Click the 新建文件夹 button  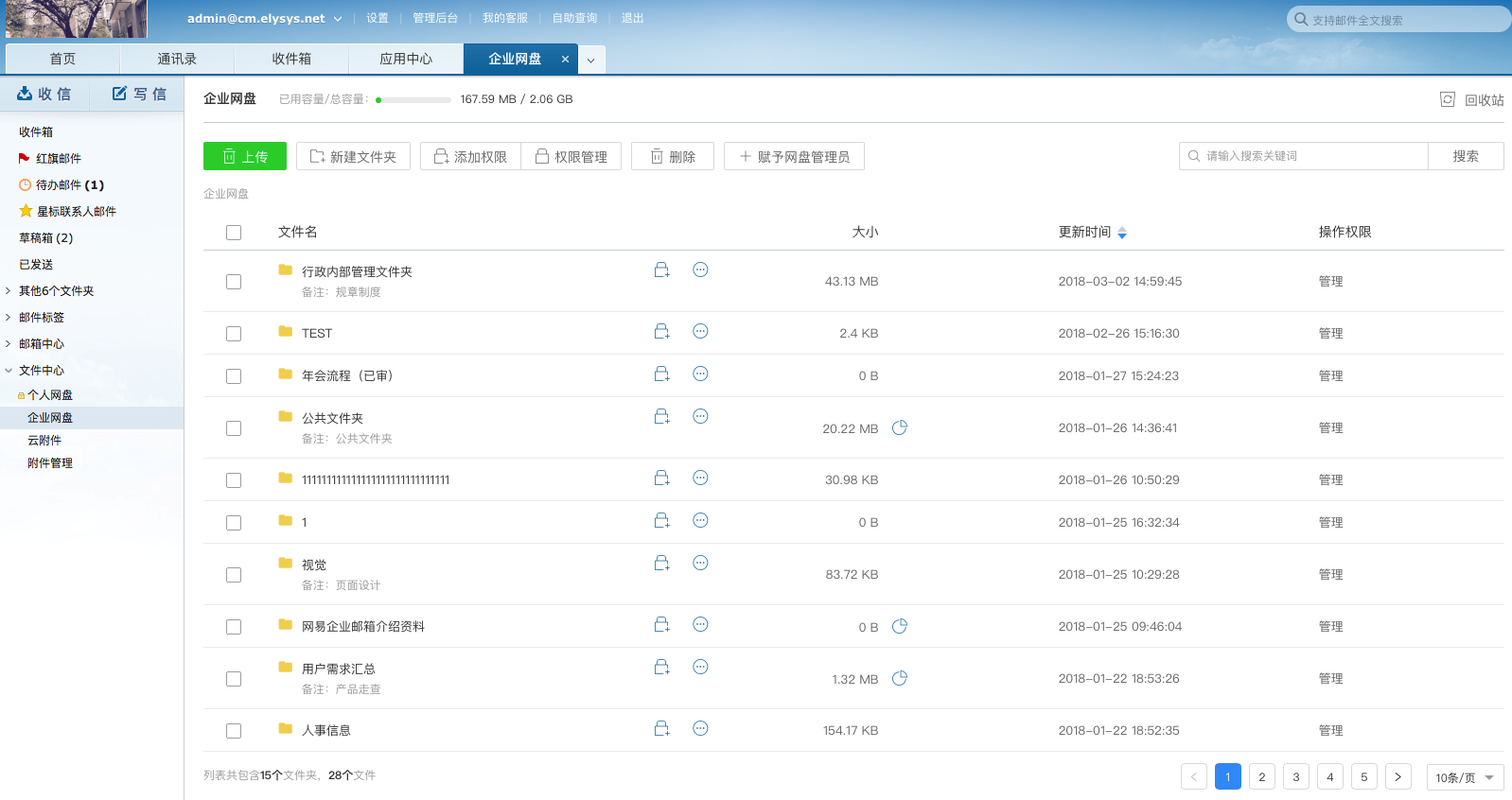353,157
